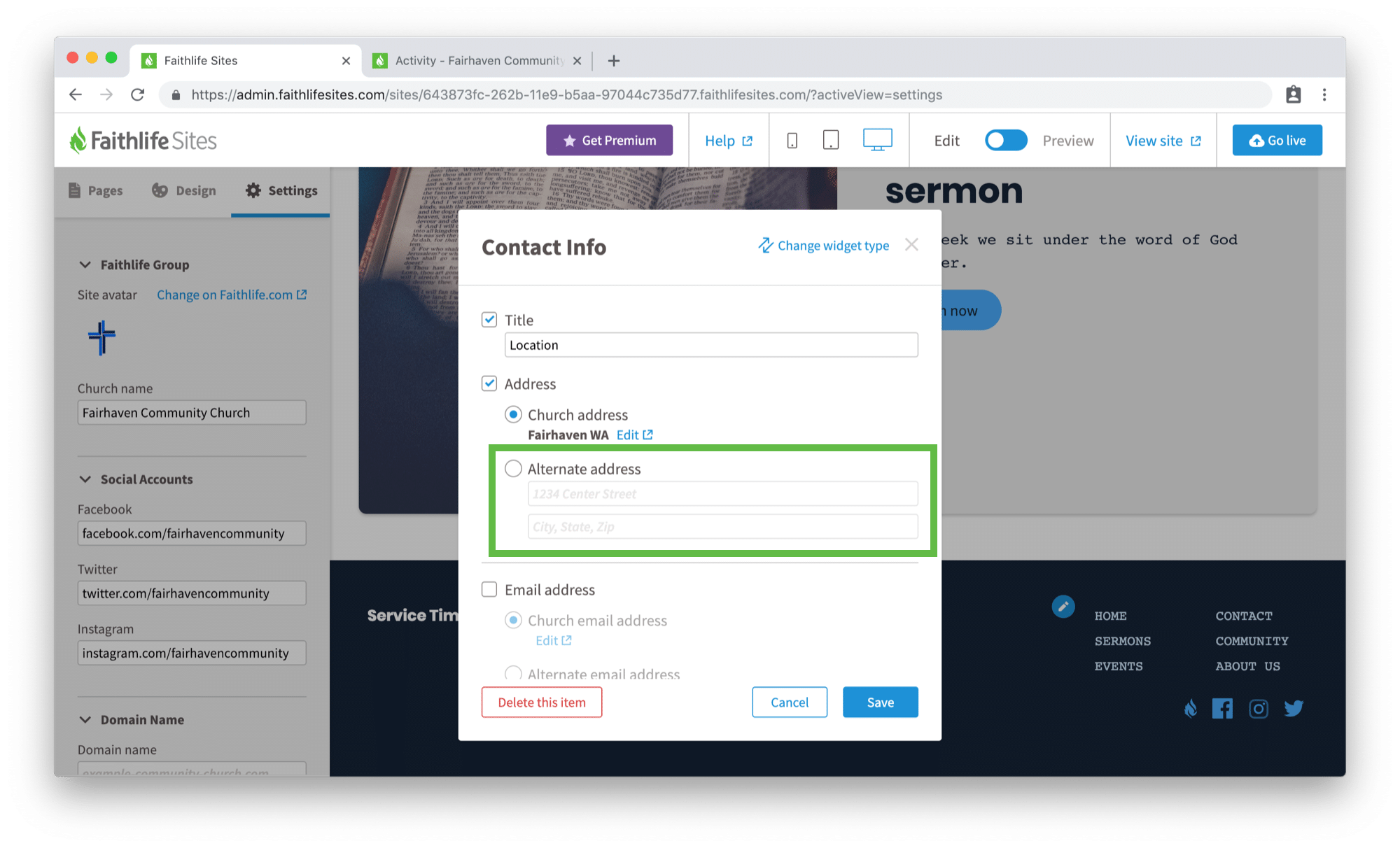Click the Facebook icon in site footer

point(1222,708)
